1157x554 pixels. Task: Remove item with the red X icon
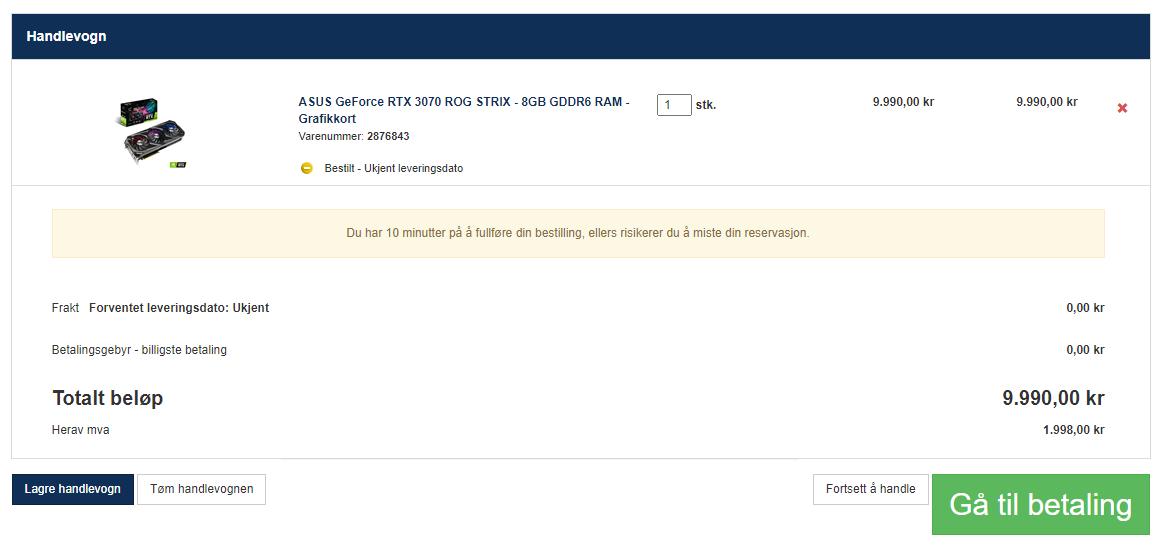(1122, 108)
